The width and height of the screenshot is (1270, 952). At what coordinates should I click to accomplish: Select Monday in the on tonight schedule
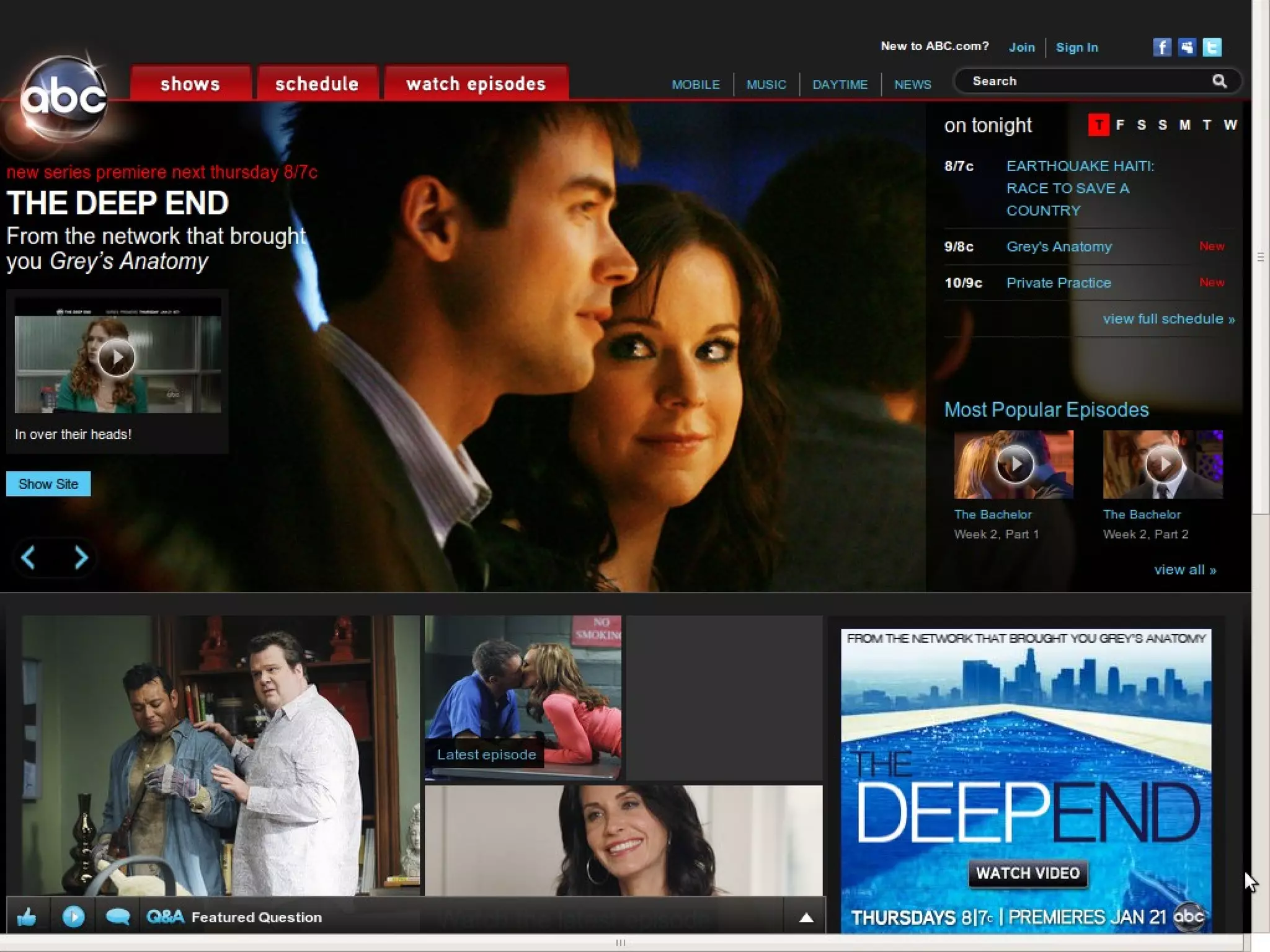(x=1184, y=125)
